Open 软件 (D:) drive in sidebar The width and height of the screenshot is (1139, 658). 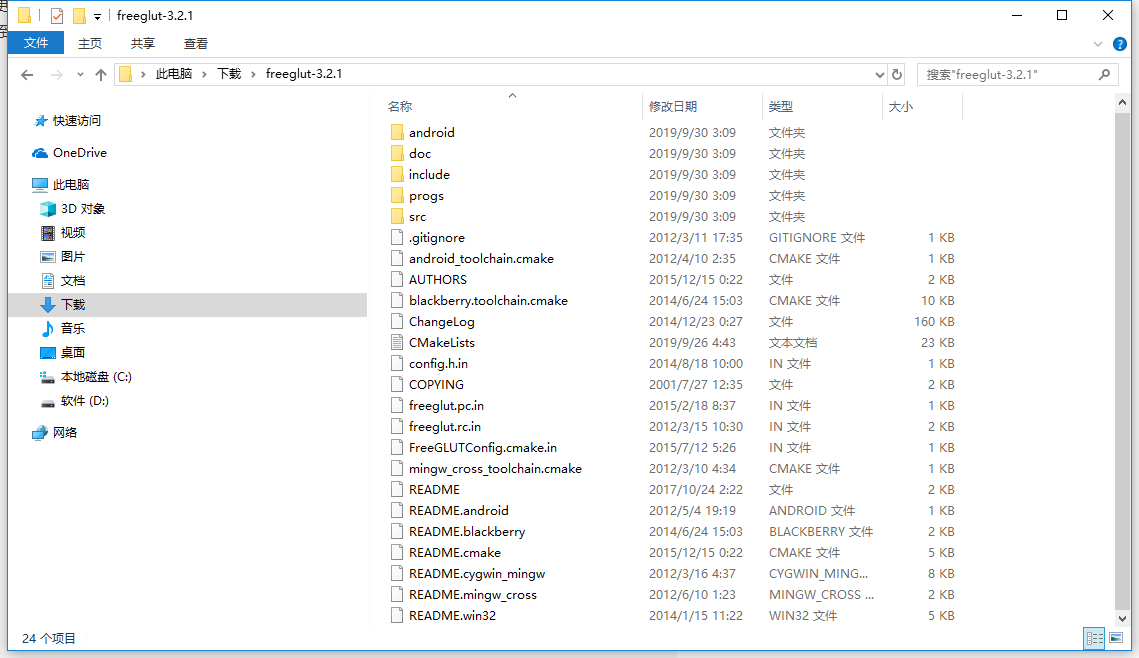coord(84,400)
